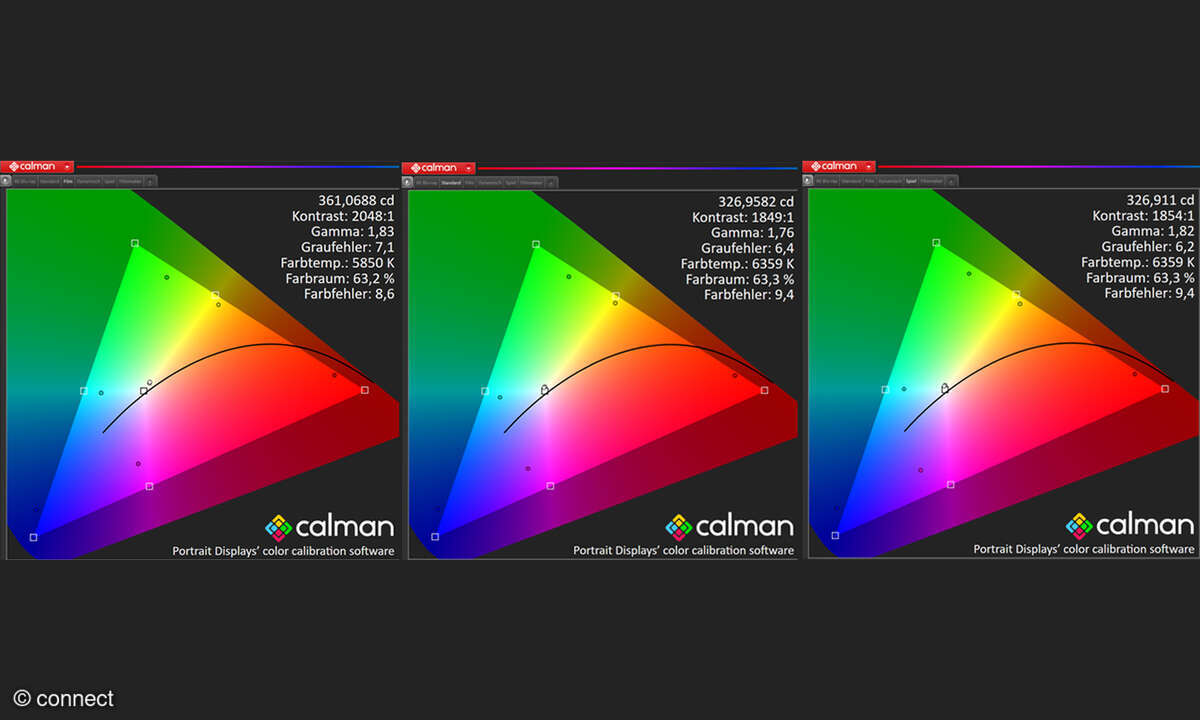Switch to Dynamisch tab in left panel

pyautogui.click(x=88, y=182)
